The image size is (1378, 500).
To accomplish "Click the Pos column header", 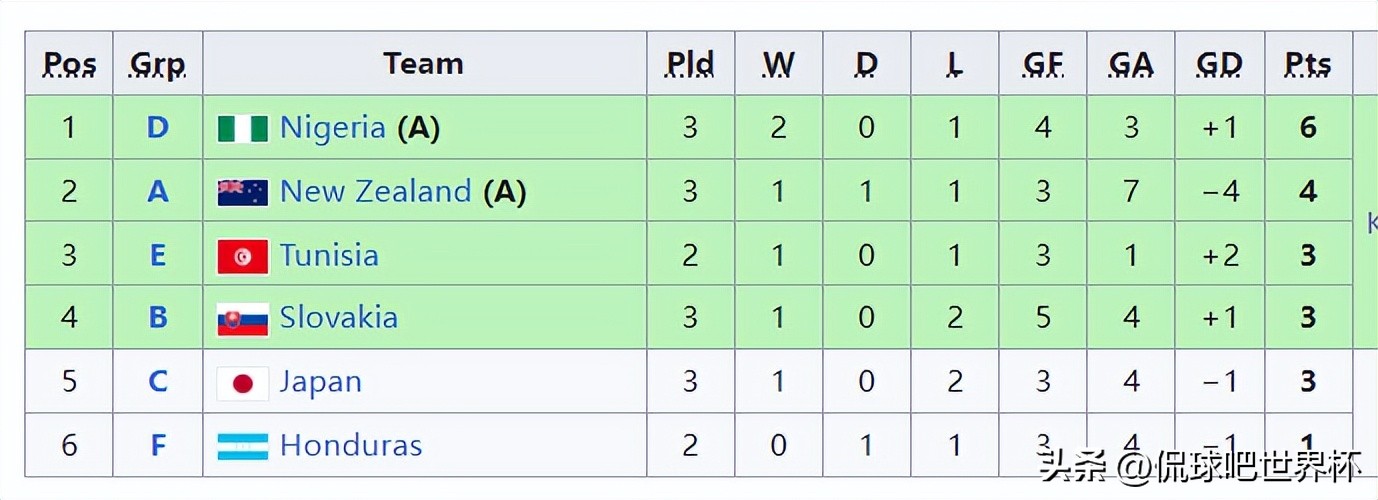I will tap(70, 65).
